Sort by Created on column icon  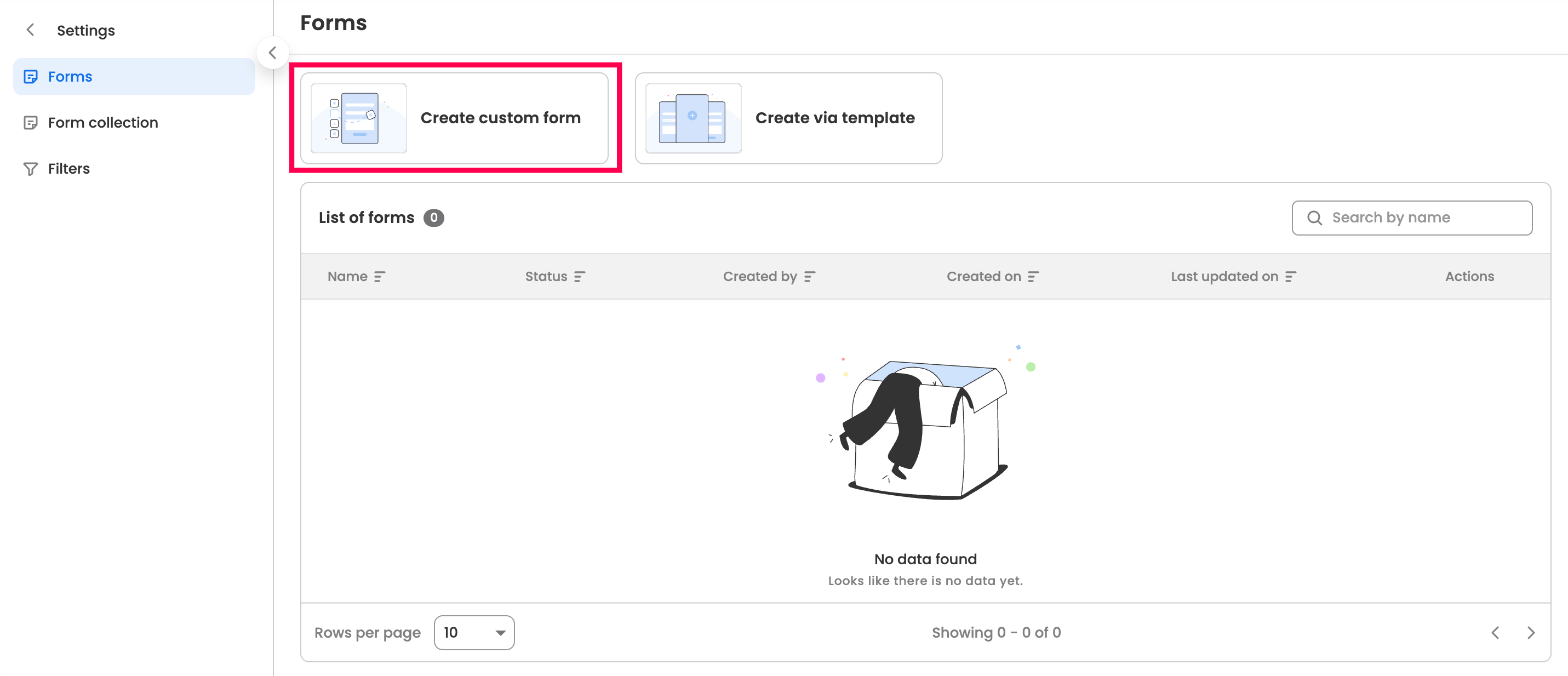[x=1033, y=277]
